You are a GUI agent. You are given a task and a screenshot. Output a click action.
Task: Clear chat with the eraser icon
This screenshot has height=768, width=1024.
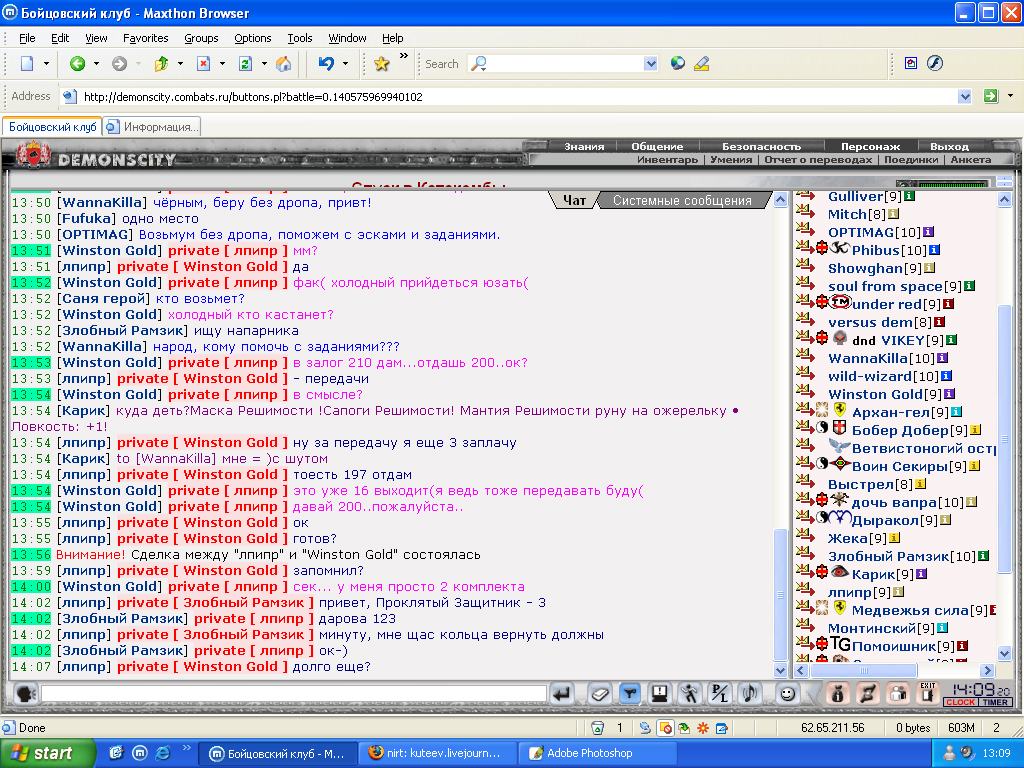600,694
